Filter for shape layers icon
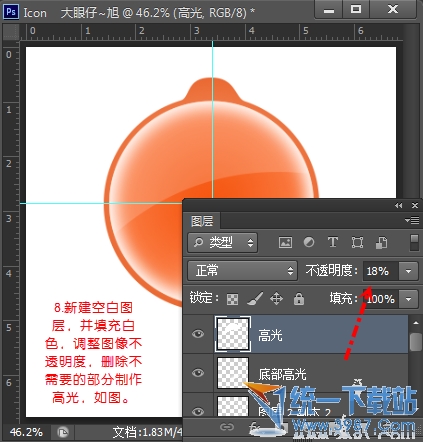Image resolution: width=423 pixels, height=442 pixels. [357, 242]
